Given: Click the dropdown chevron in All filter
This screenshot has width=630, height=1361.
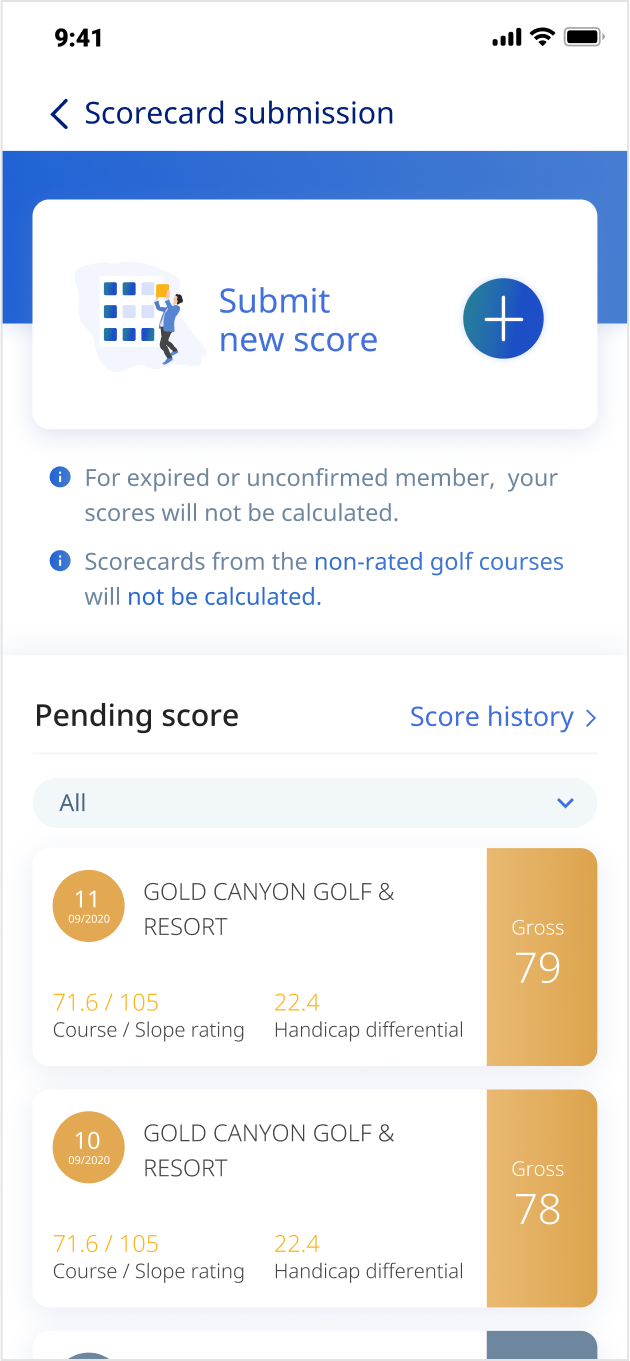Looking at the screenshot, I should click(x=565, y=803).
